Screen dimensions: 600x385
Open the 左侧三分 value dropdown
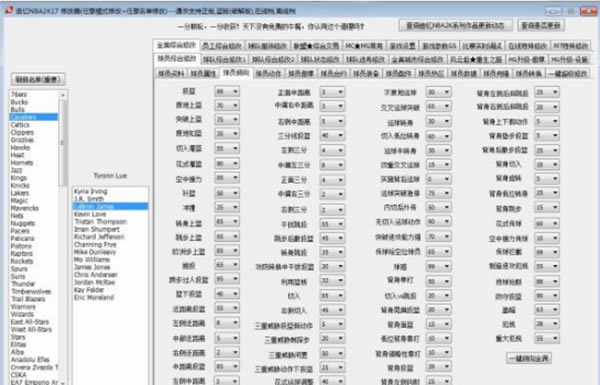coord(332,150)
